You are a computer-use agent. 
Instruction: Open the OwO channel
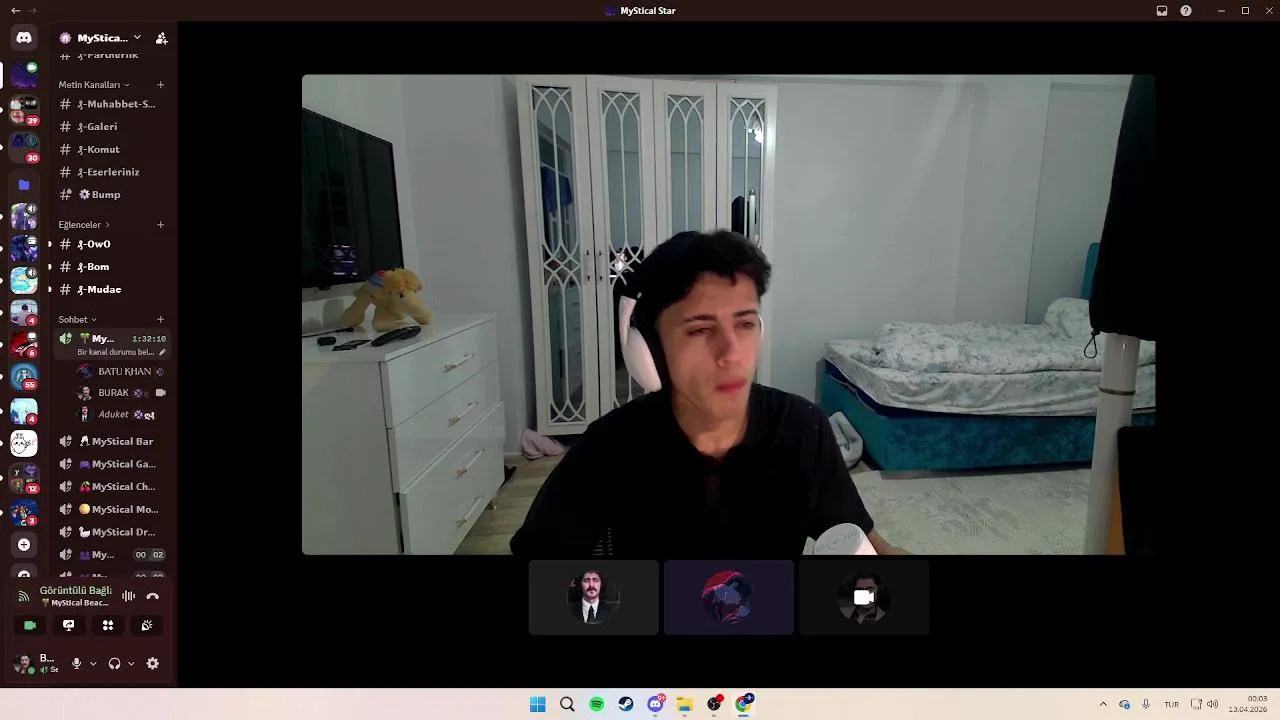(x=112, y=244)
